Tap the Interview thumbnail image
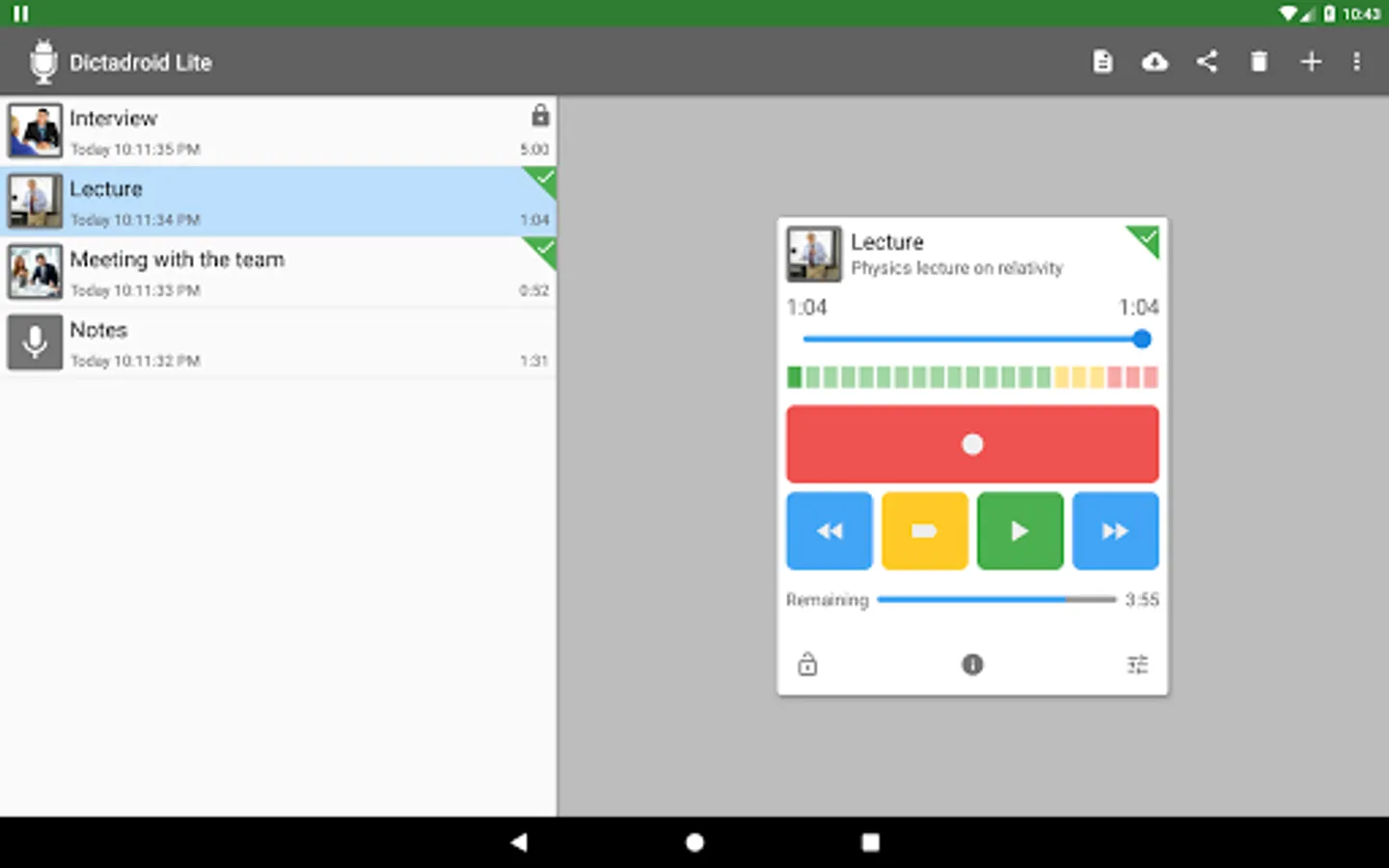 pyautogui.click(x=35, y=131)
